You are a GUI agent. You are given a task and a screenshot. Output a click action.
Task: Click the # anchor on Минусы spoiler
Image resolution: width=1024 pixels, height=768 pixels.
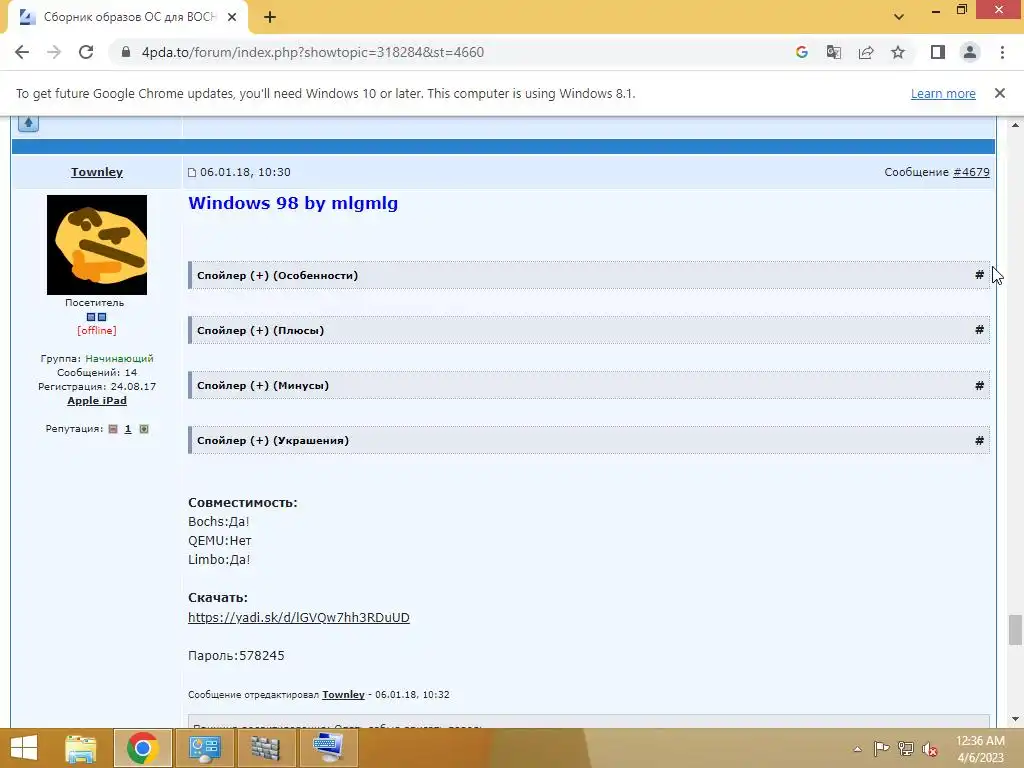coord(979,385)
